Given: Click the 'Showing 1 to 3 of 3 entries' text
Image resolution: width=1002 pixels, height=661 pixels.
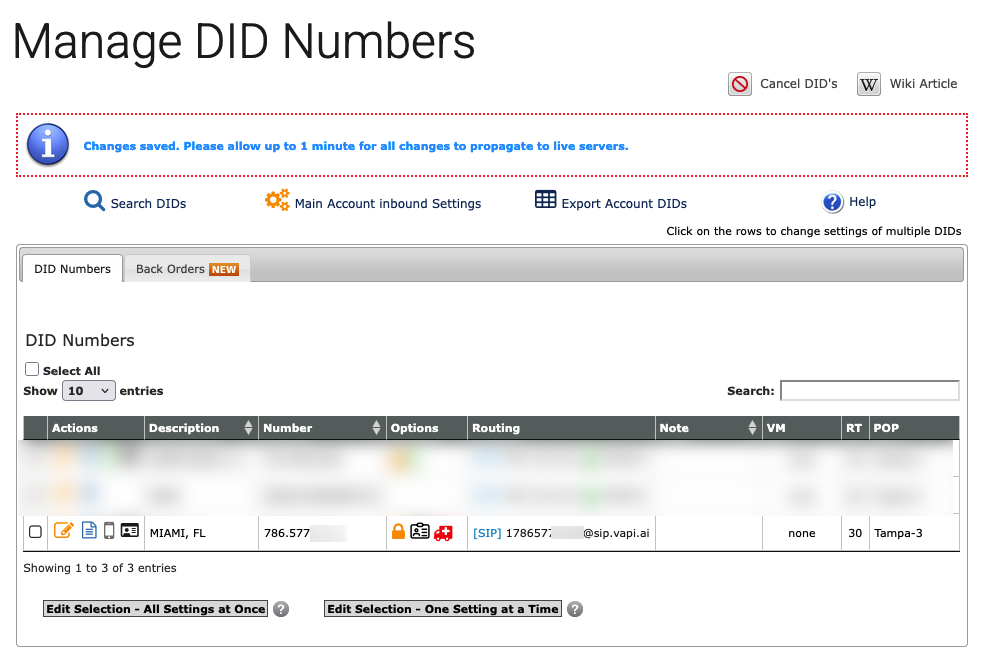Looking at the screenshot, I should [x=100, y=568].
